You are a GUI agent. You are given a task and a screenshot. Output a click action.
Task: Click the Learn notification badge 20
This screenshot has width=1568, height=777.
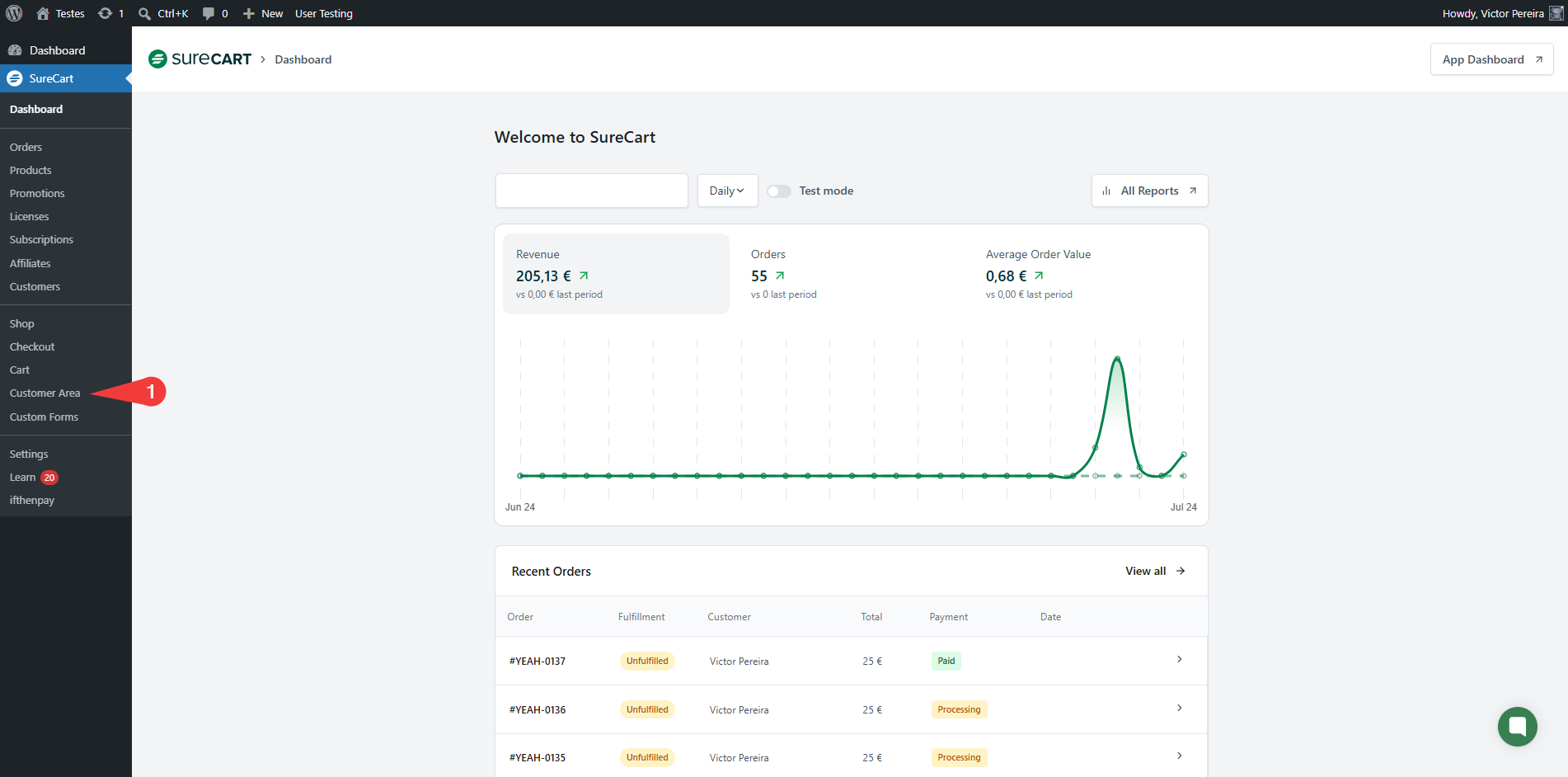(x=49, y=478)
